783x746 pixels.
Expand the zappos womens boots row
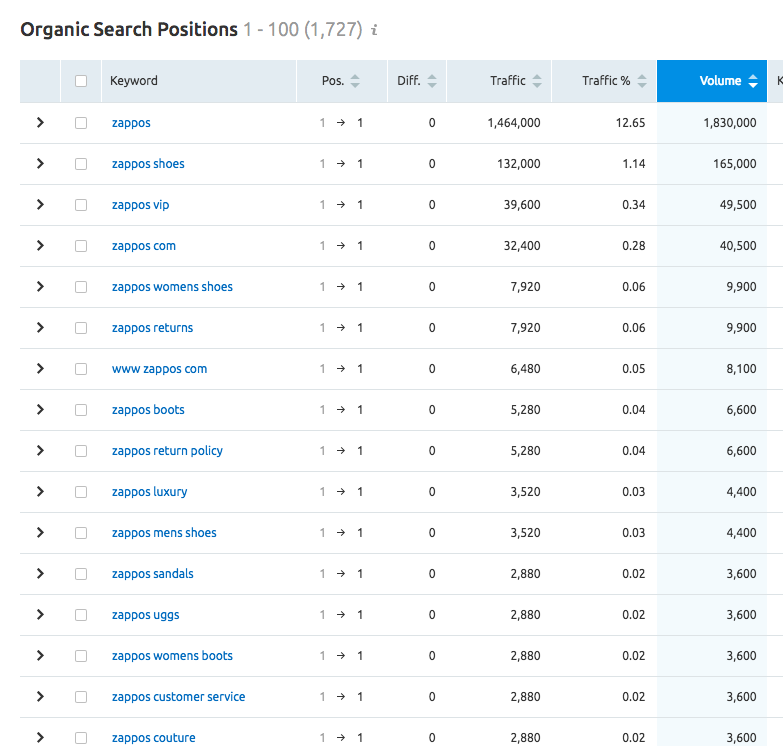pos(40,655)
